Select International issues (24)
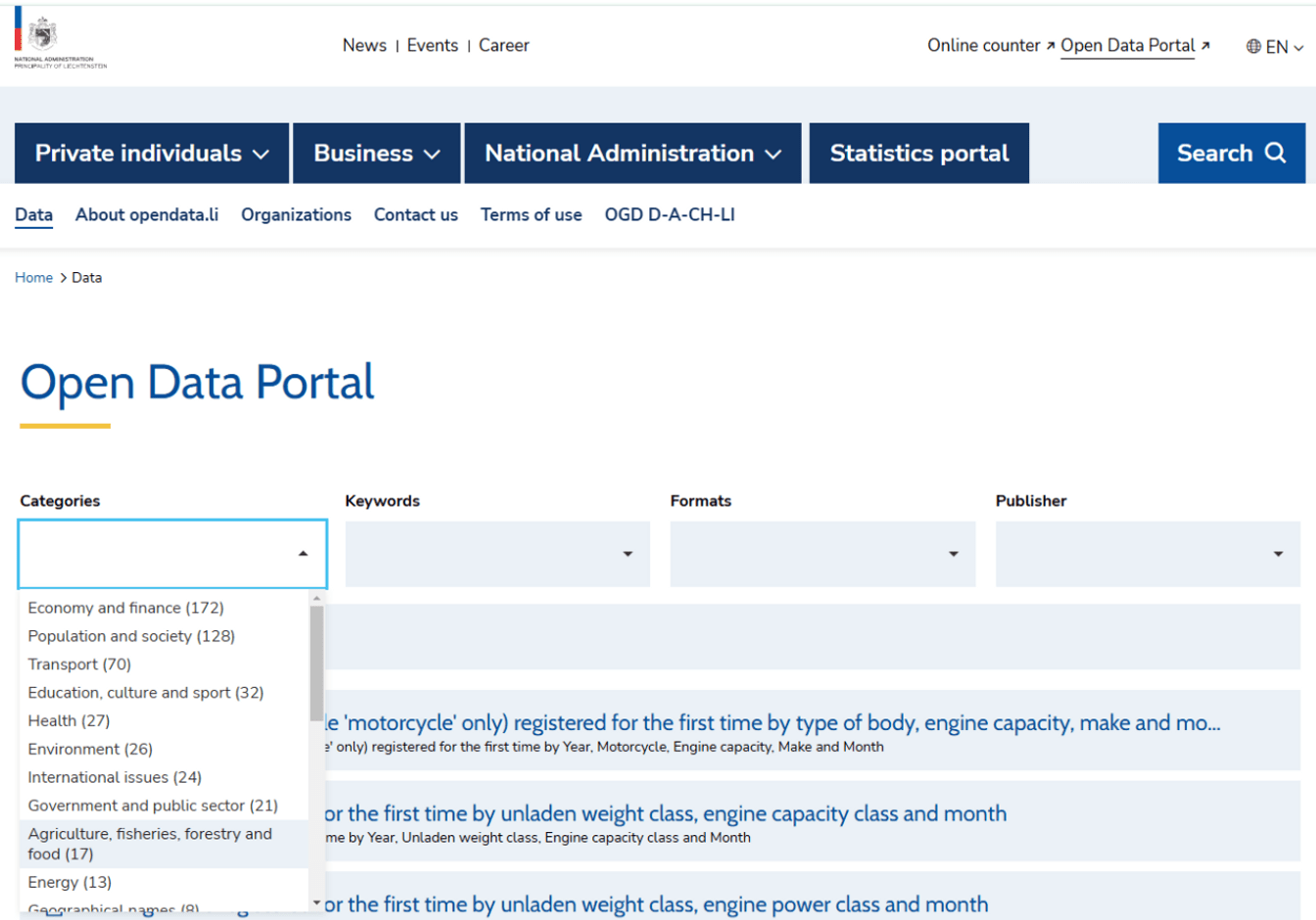 pyautogui.click(x=164, y=778)
